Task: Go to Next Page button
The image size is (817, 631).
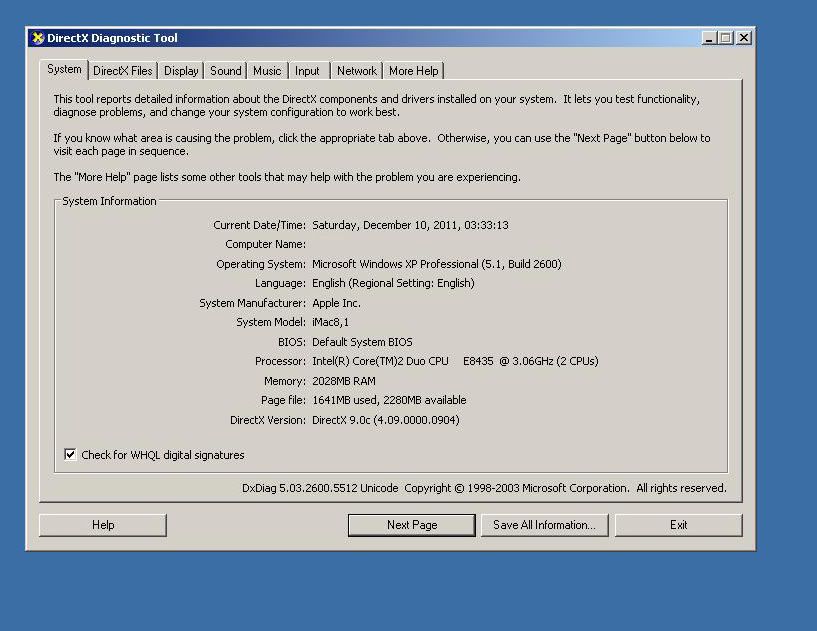Action: pyautogui.click(x=412, y=525)
